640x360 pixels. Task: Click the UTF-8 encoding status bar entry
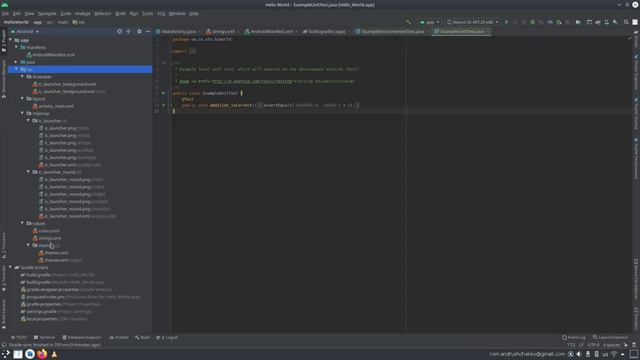tap(593, 345)
